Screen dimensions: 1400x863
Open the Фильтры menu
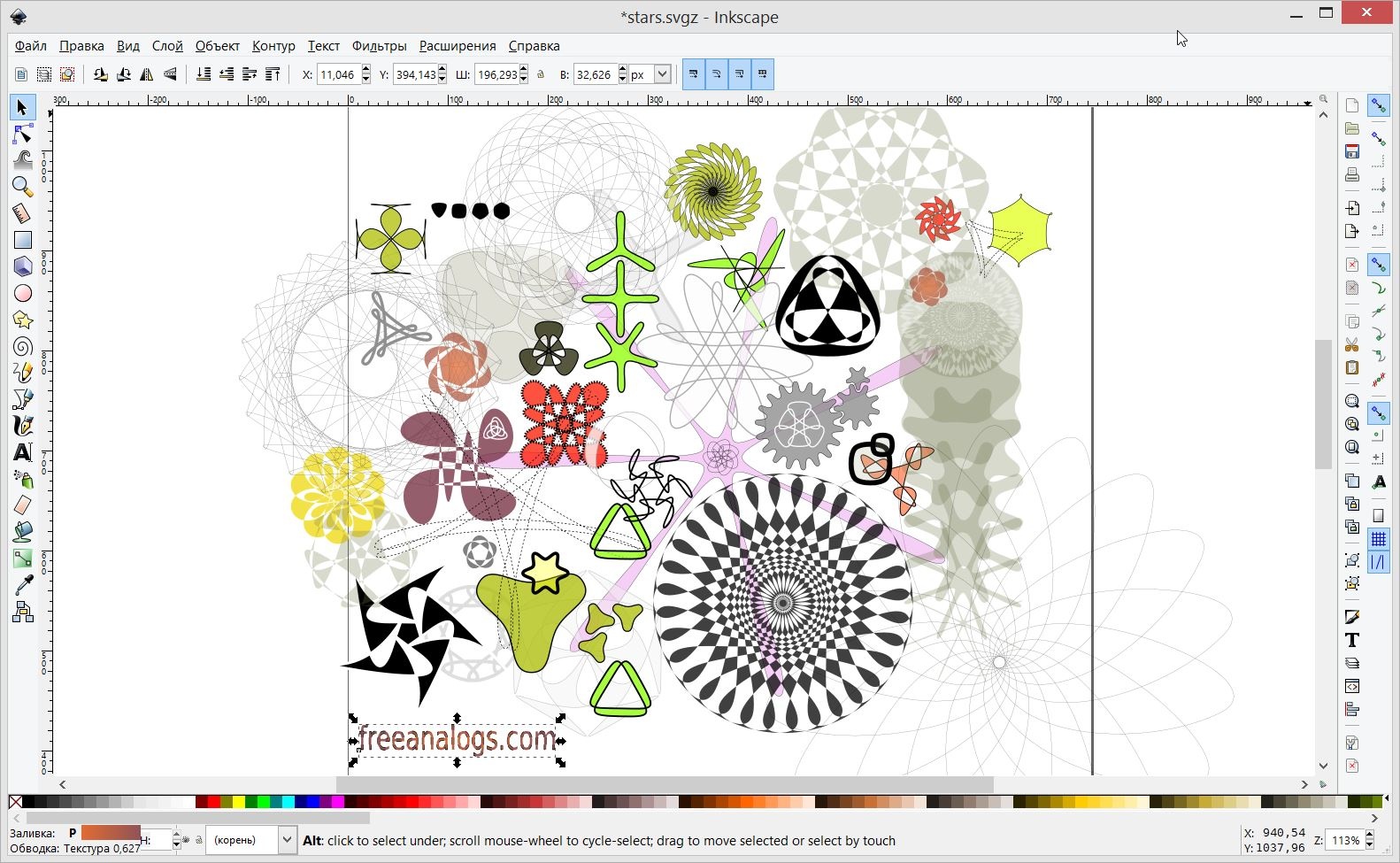(379, 46)
